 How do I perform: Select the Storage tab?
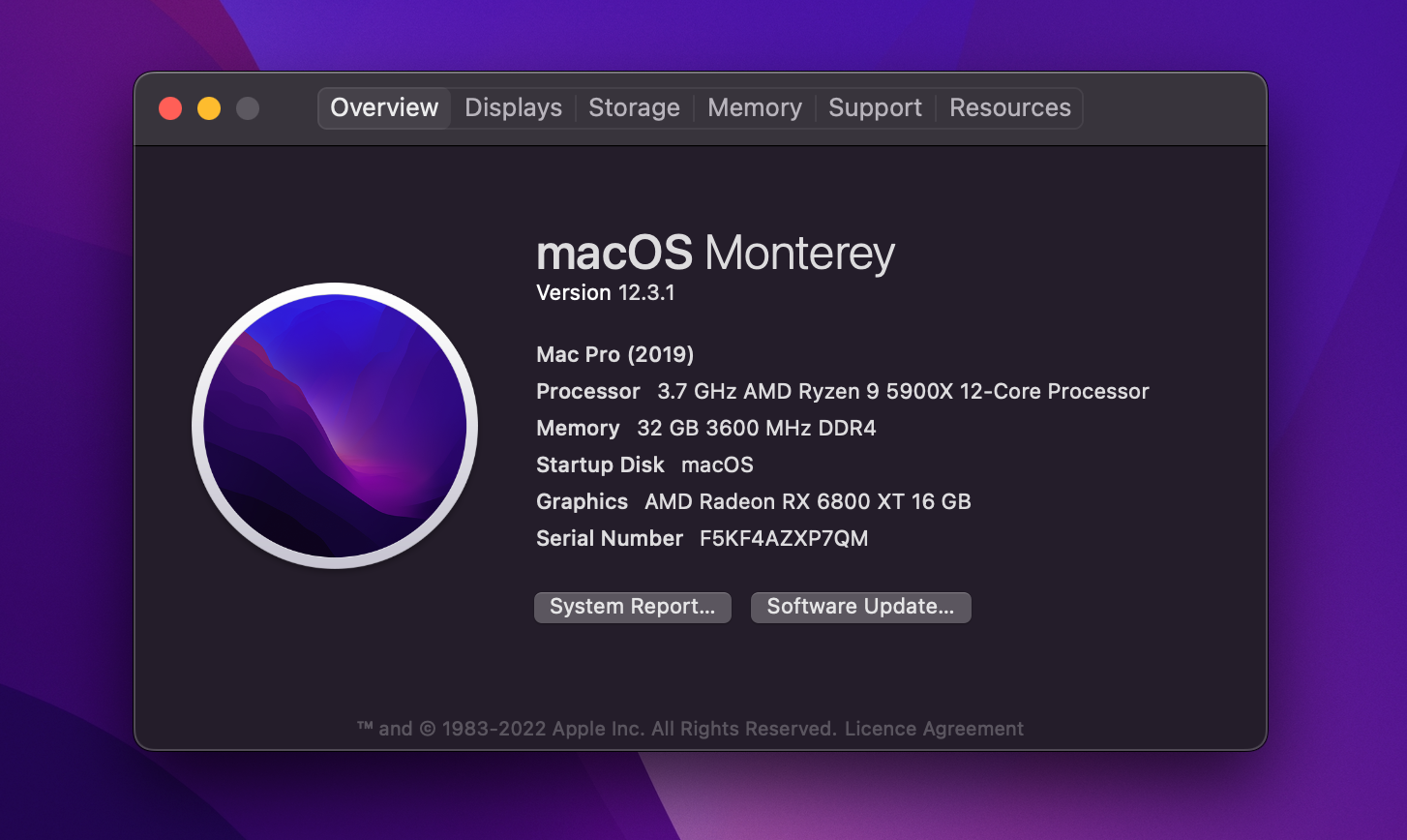tap(634, 107)
